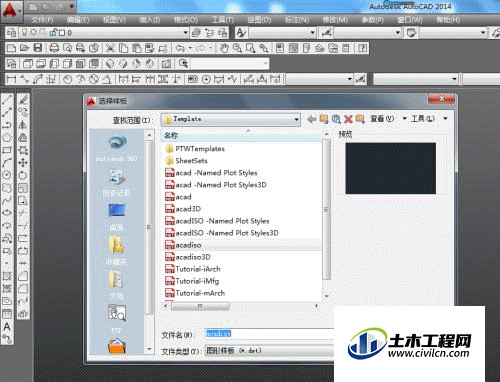Click the Plot printer icon
This screenshot has width=500, height=382.
(x=54, y=48)
